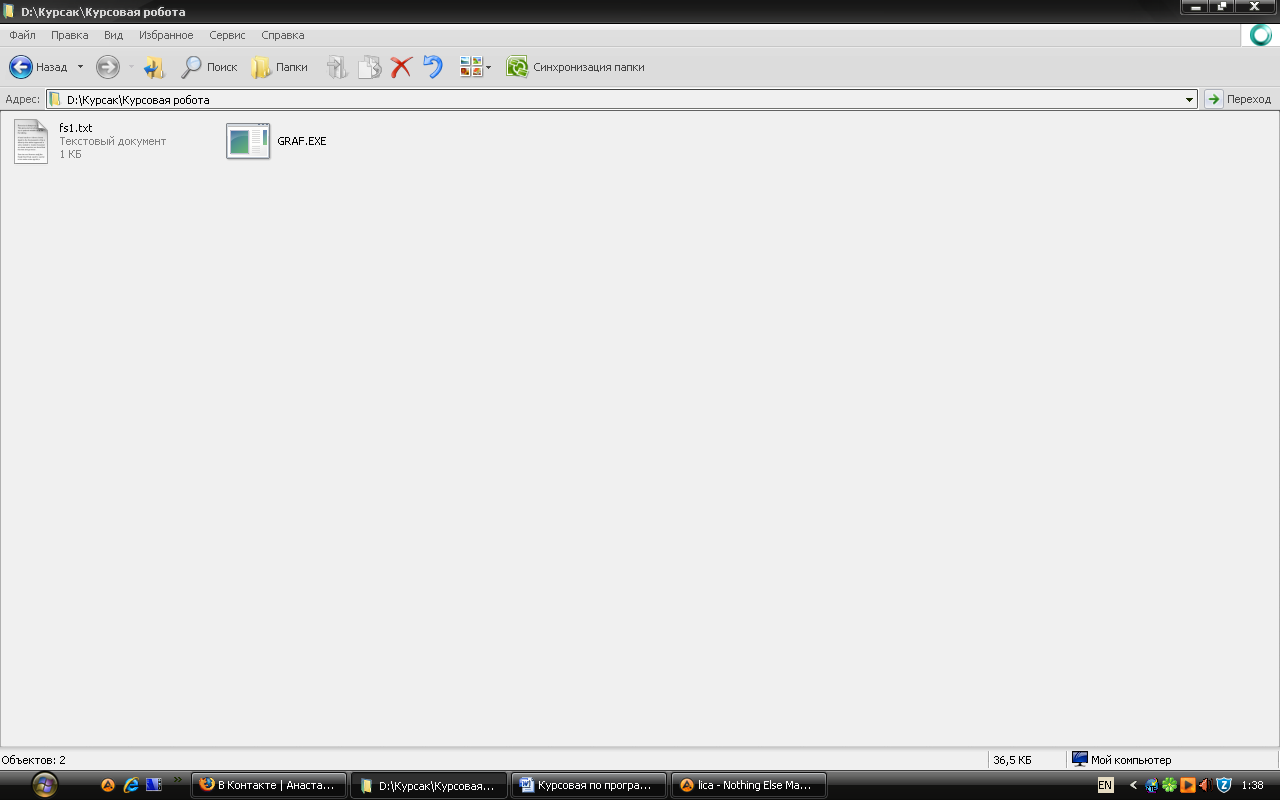Start Синхронизация папки folder sync
The height and width of the screenshot is (800, 1280).
[575, 67]
